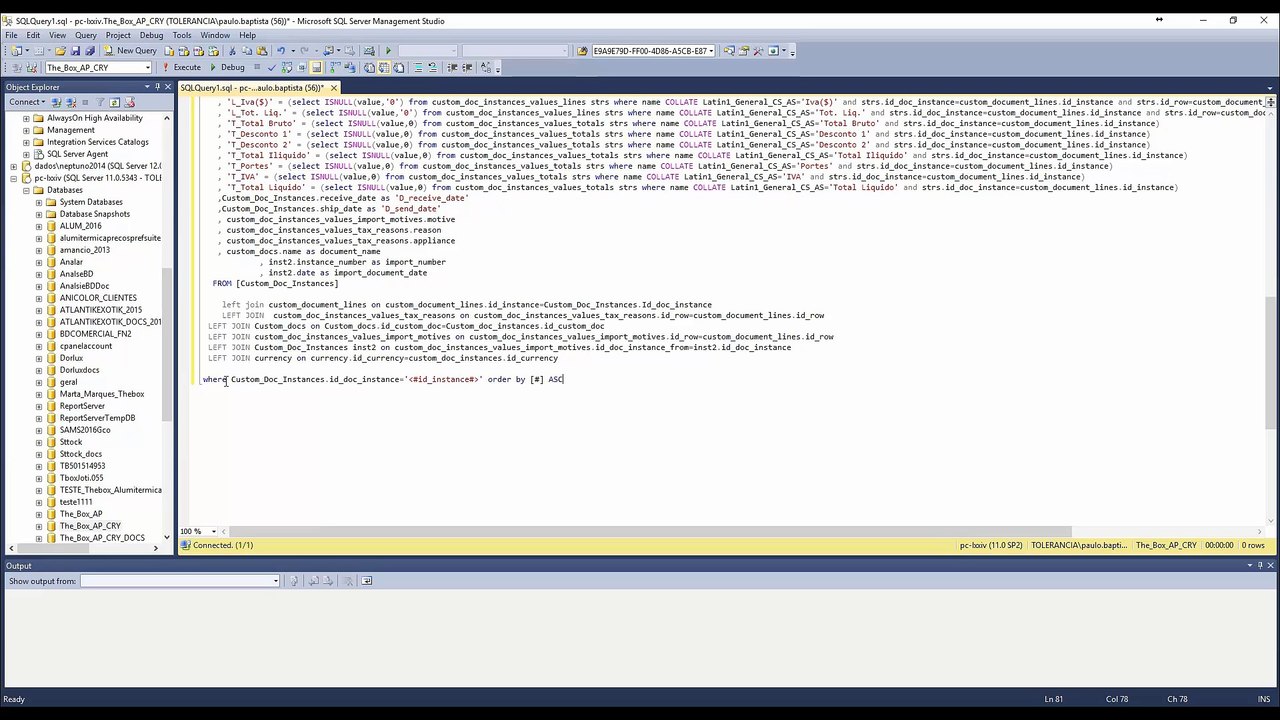Select the SAMS2016Gco database
The width and height of the screenshot is (1280, 720).
pos(85,430)
